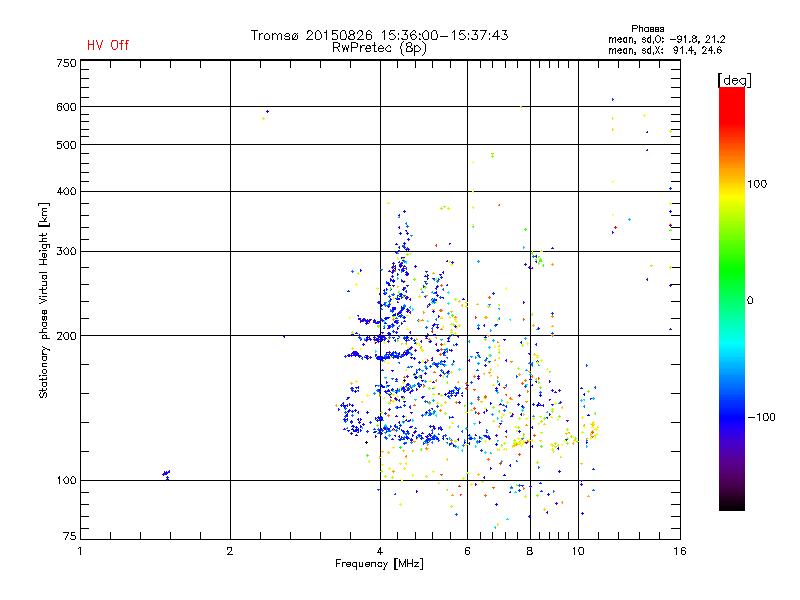Click the isolated blue point near 2.4 MHz, 590 km
Screen dimensions: 800x600
click(267, 111)
